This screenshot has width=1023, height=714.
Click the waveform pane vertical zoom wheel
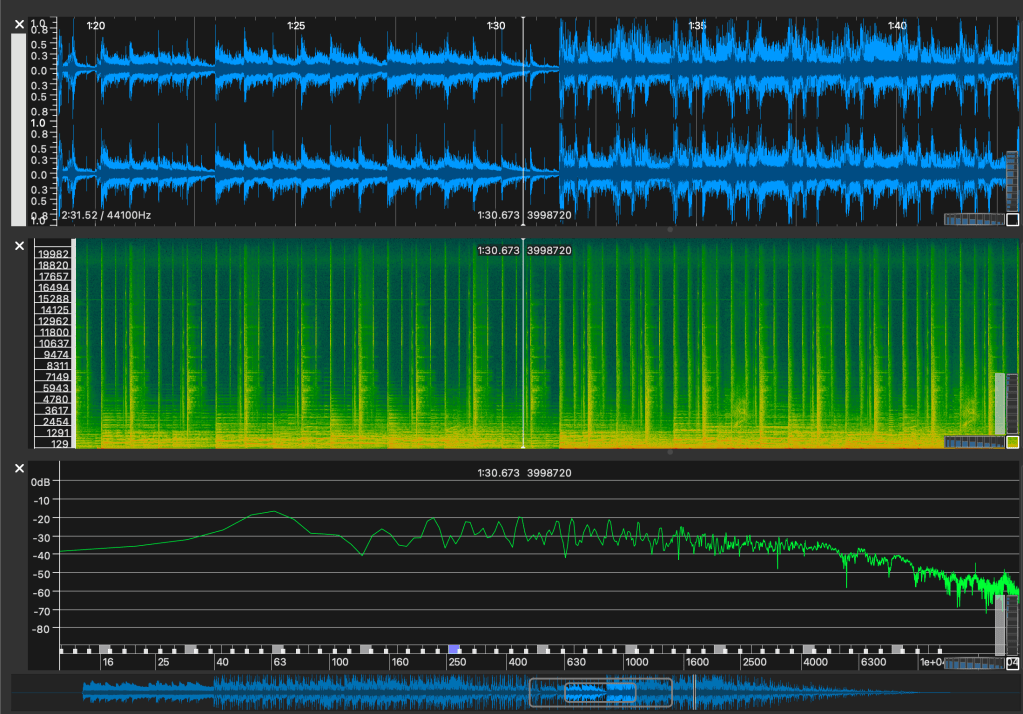[1011, 180]
